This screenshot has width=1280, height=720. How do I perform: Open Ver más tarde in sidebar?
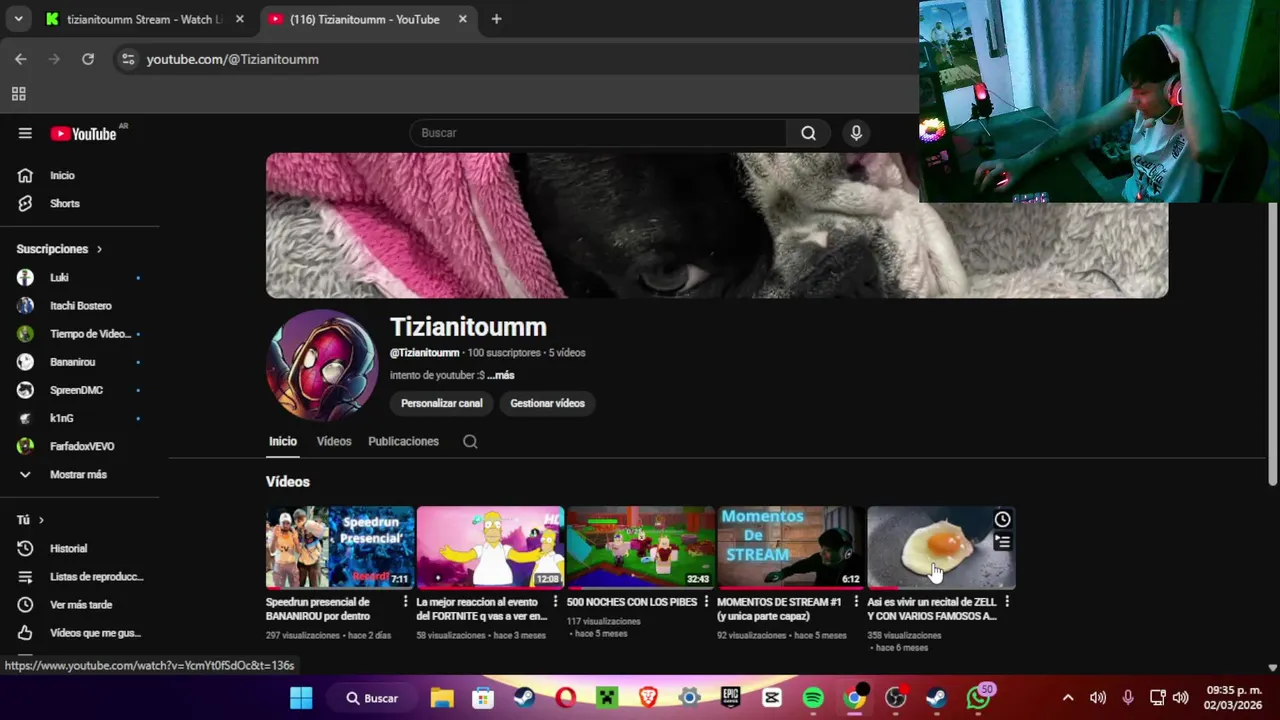[80, 604]
